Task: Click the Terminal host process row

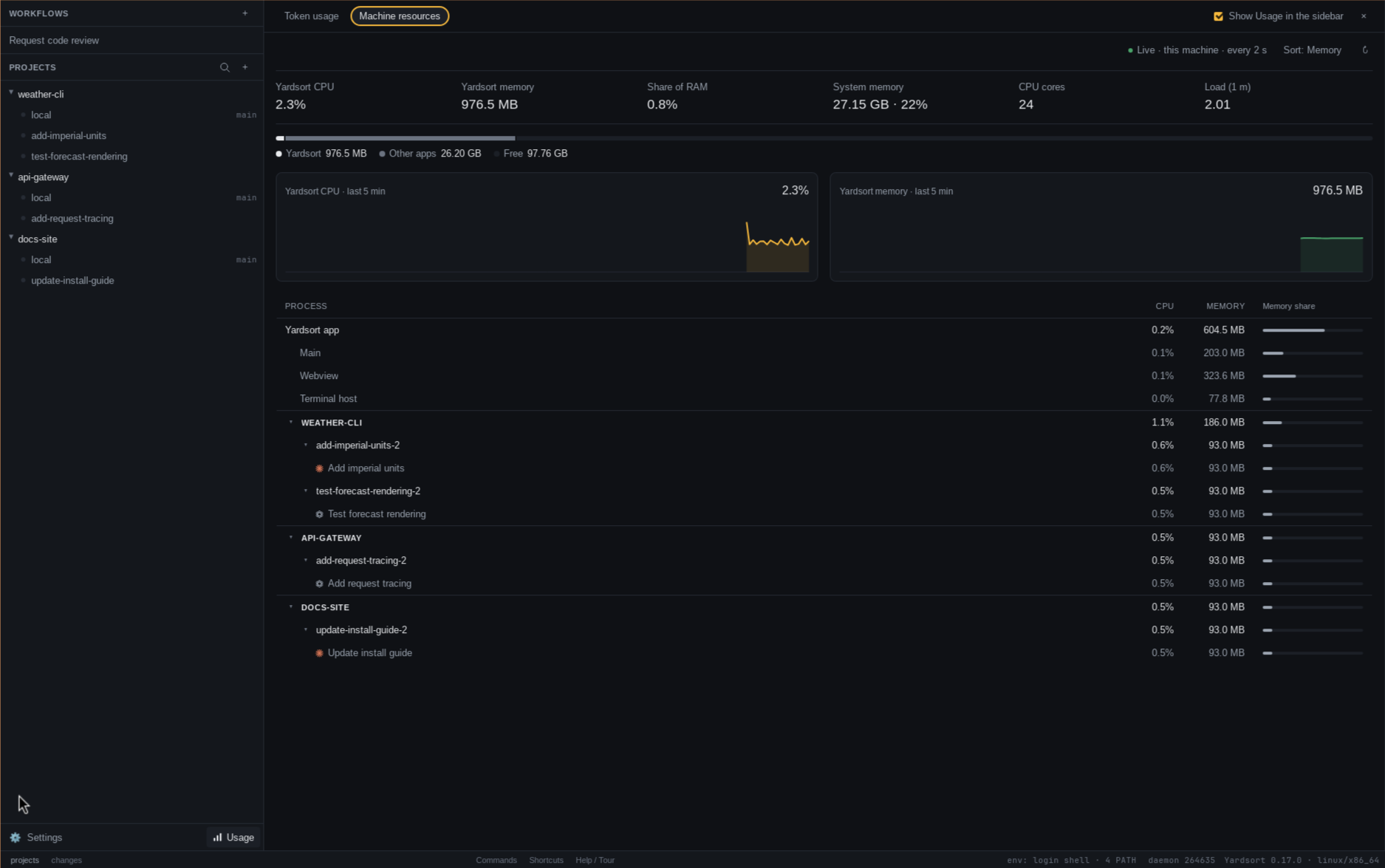Action: [824, 399]
